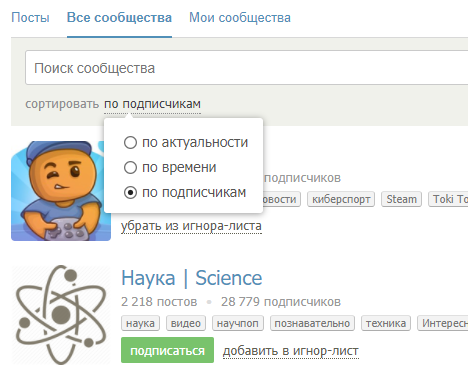Image resolution: width=468 pixels, height=378 pixels.
Task: Click "добавить в игнор-лист" link
Action: point(291,351)
